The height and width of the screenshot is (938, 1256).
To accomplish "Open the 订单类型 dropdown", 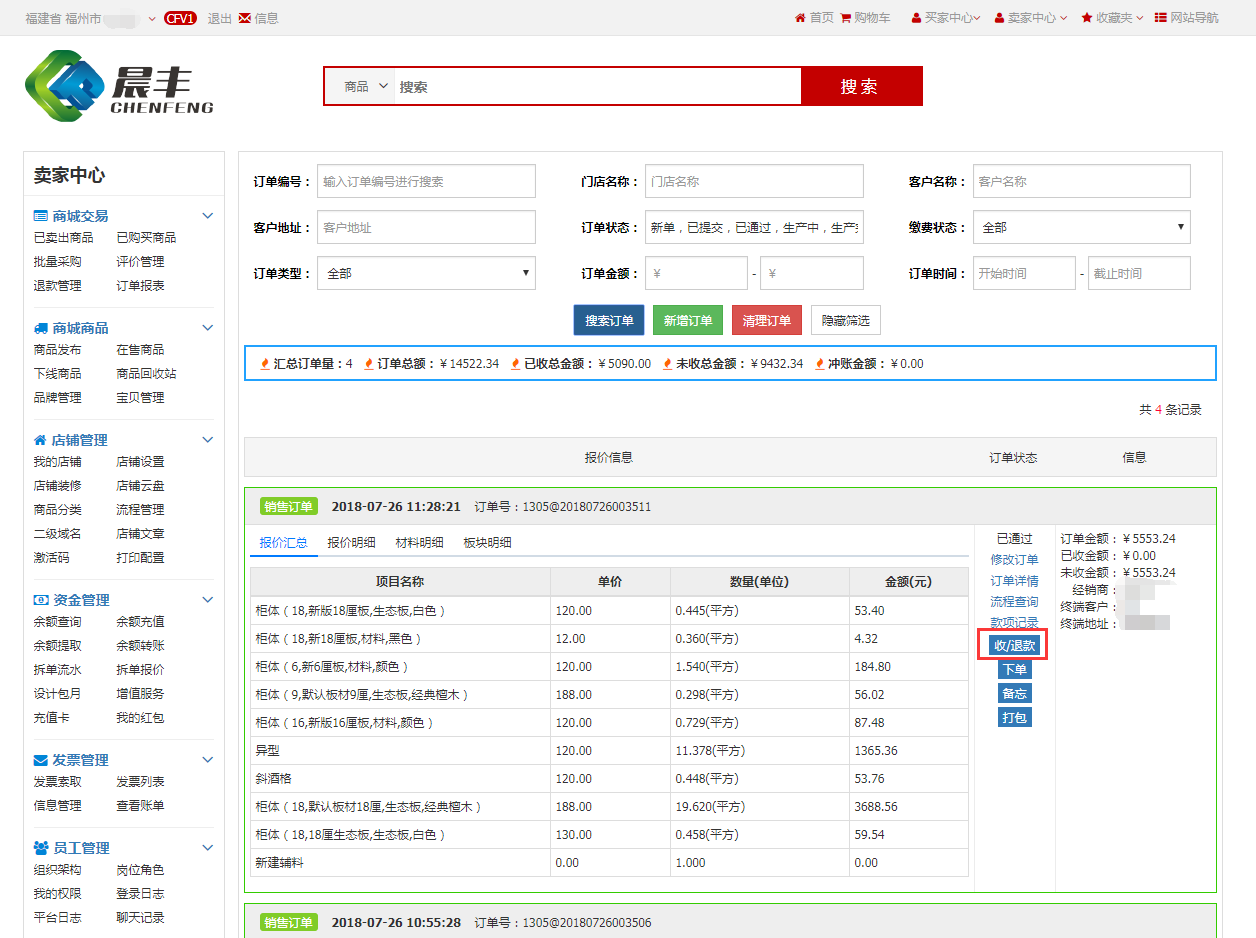I will [426, 273].
